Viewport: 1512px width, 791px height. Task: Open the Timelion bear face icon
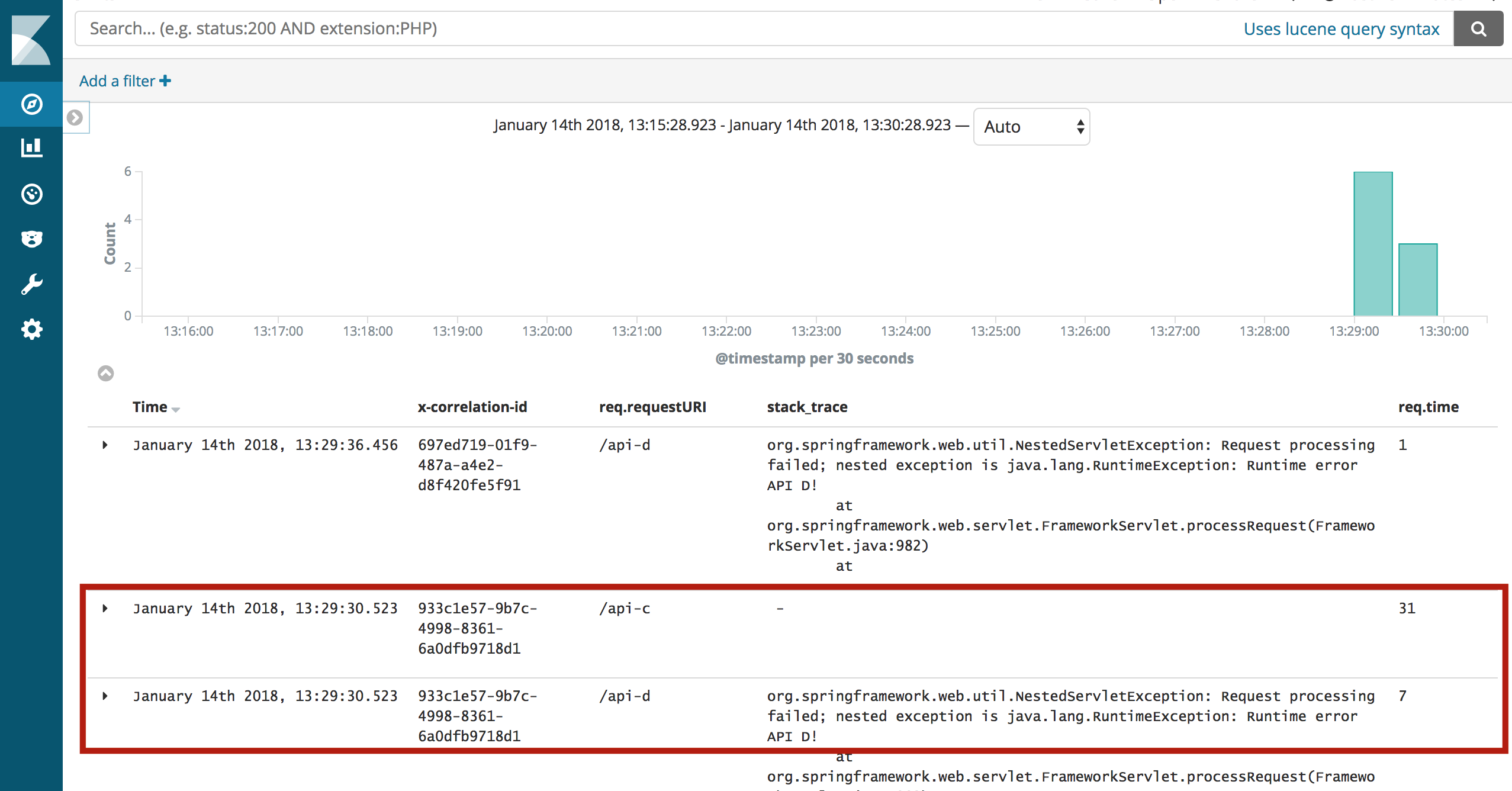pyautogui.click(x=31, y=239)
